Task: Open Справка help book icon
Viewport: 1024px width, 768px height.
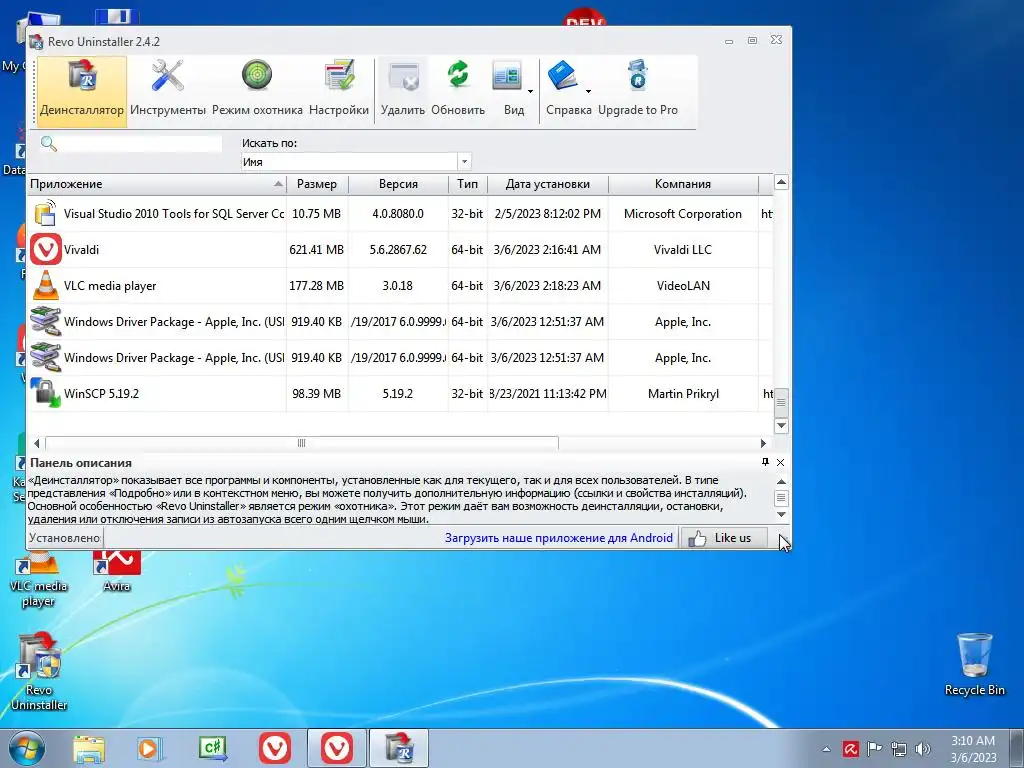Action: coord(562,76)
